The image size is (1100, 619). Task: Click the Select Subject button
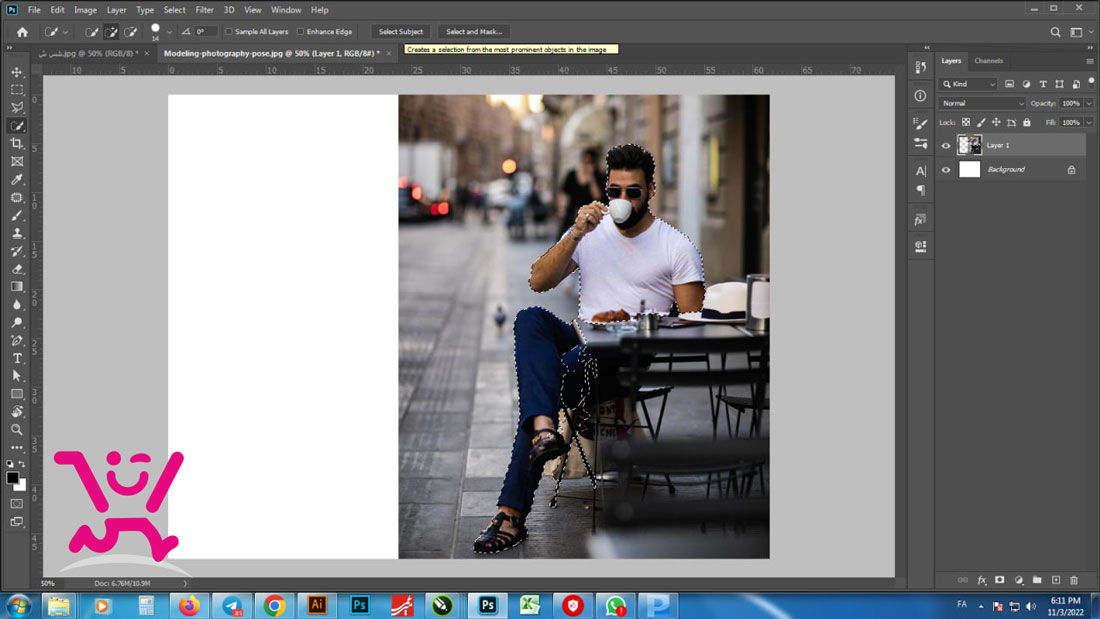click(x=401, y=32)
